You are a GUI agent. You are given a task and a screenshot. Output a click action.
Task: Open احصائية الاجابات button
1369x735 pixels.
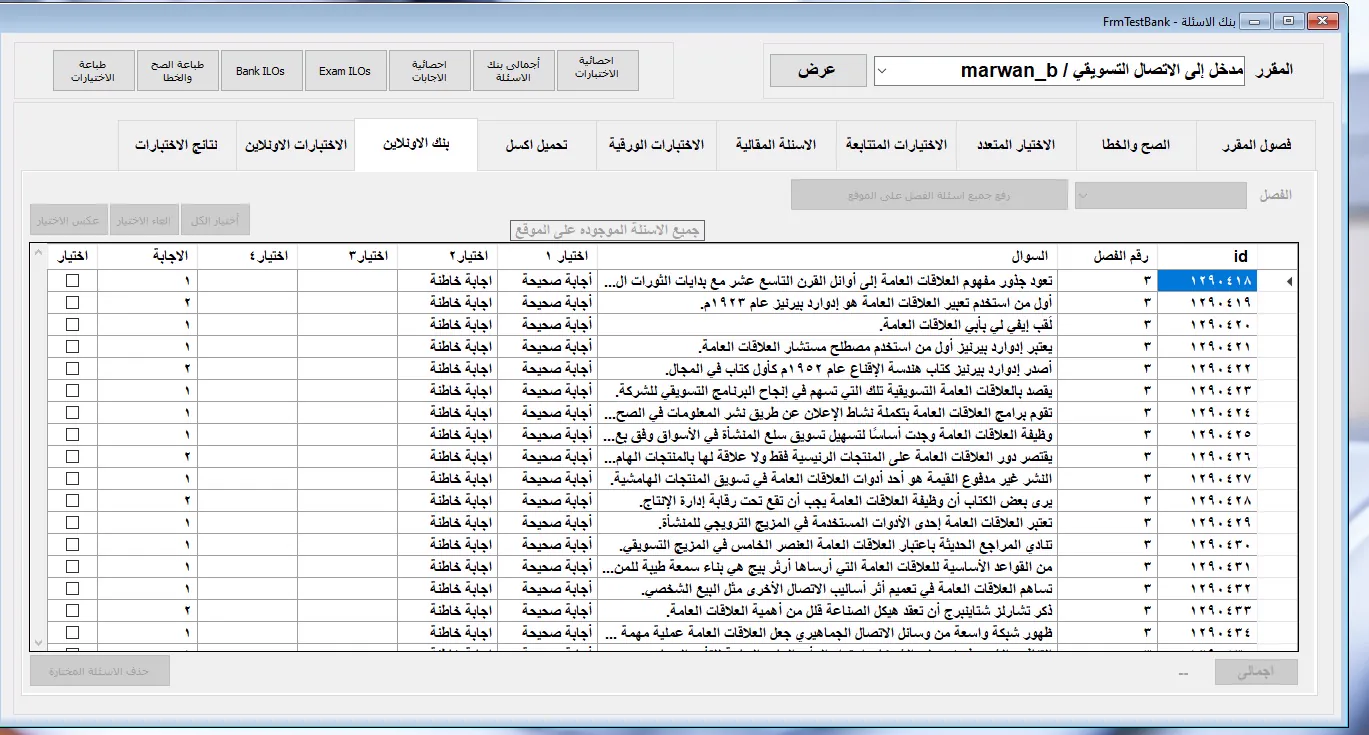(430, 71)
